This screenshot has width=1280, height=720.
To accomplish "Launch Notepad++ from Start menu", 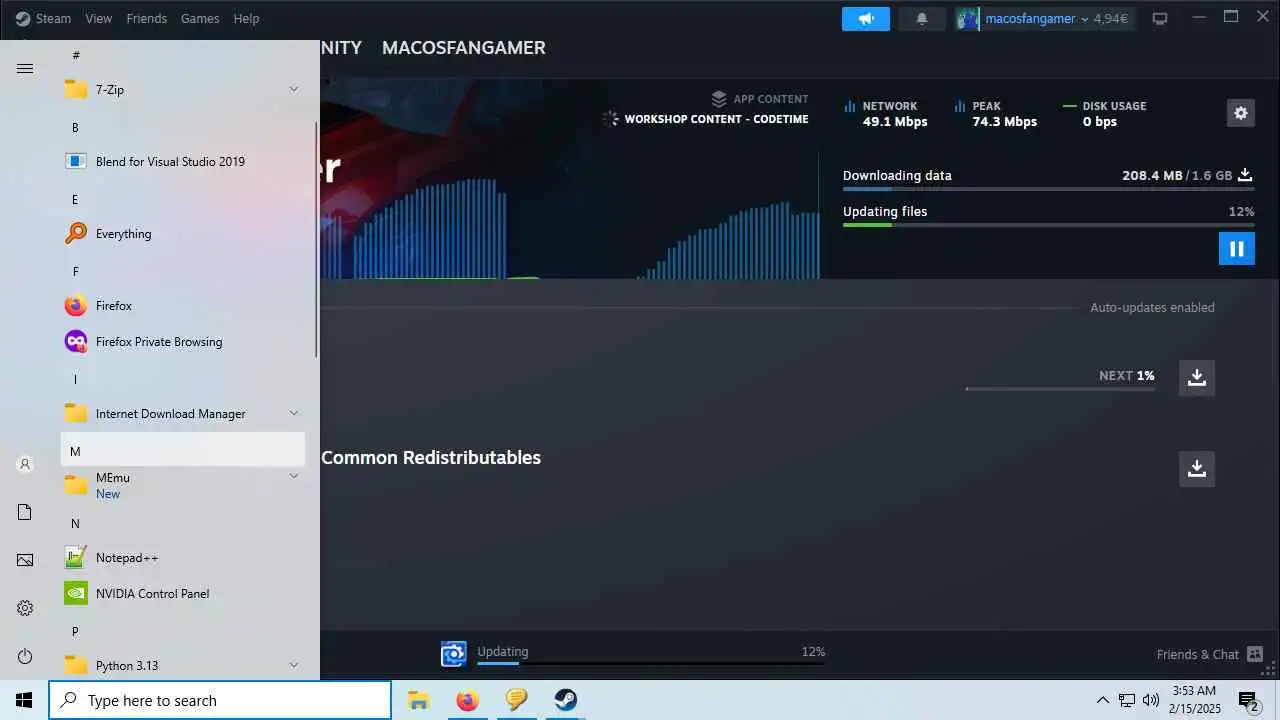I will [183, 557].
